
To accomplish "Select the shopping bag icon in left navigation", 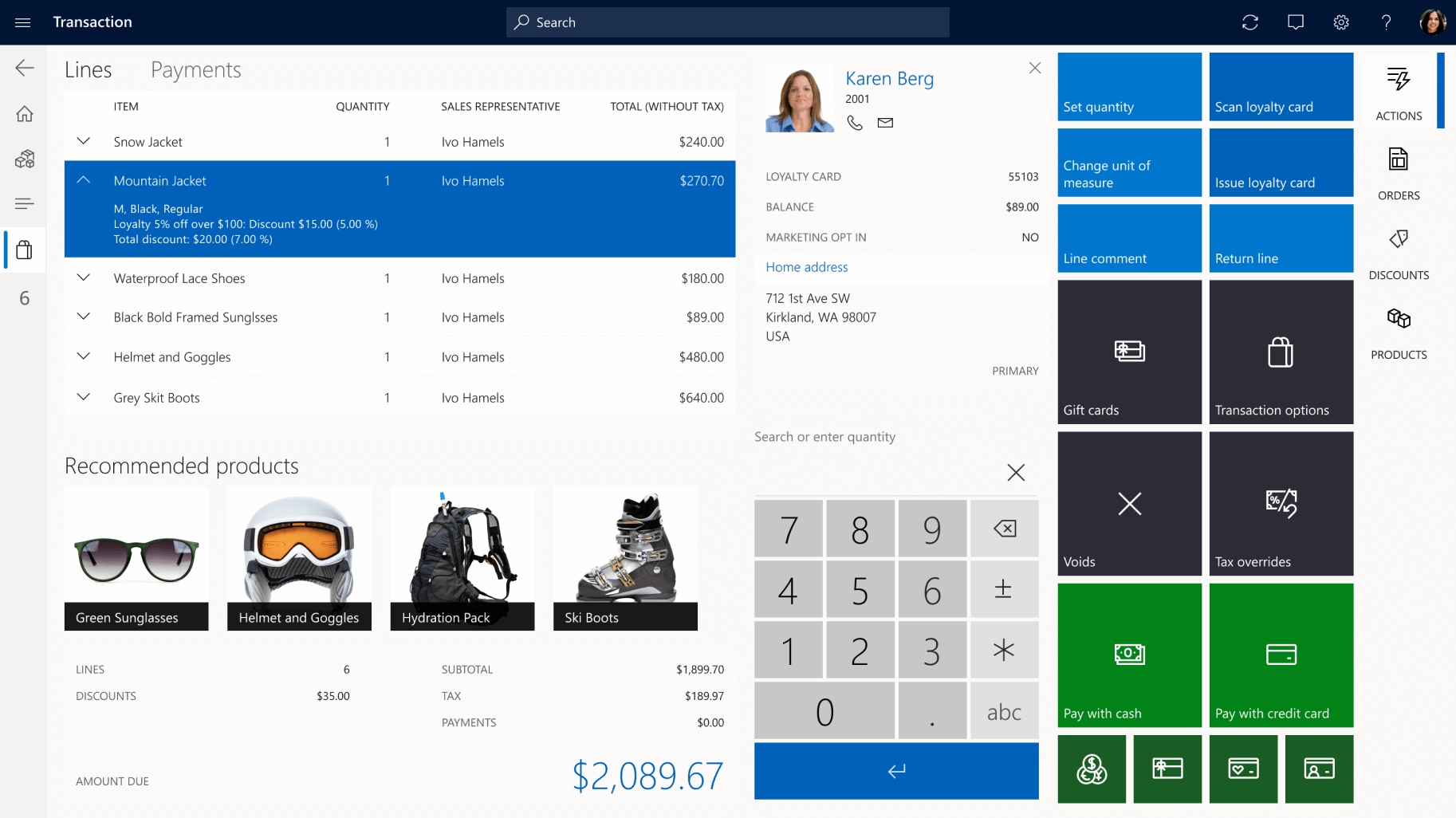I will [24, 250].
